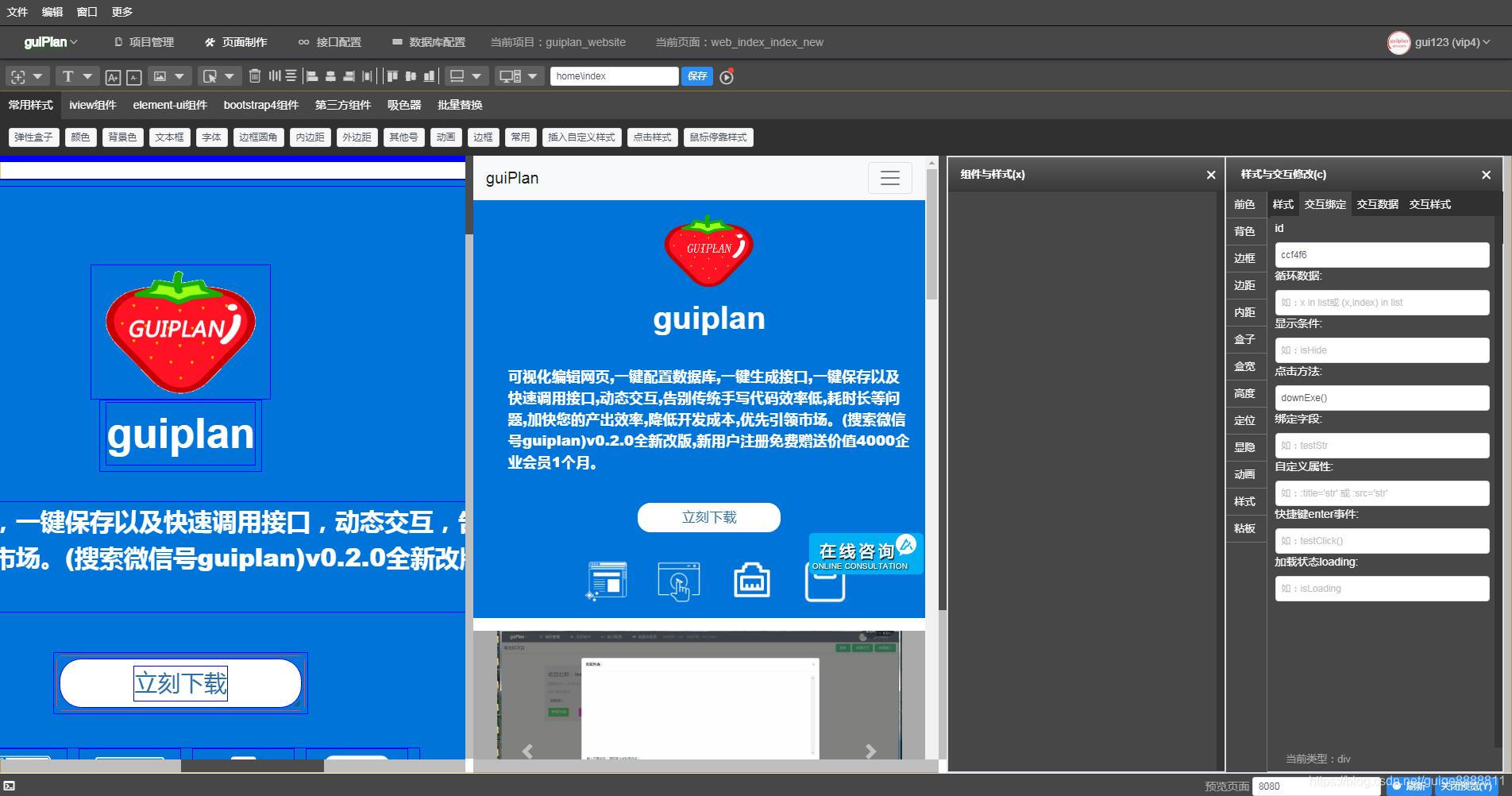The height and width of the screenshot is (796, 1512).
Task: Click the 8080 preview port field
Action: [1317, 786]
